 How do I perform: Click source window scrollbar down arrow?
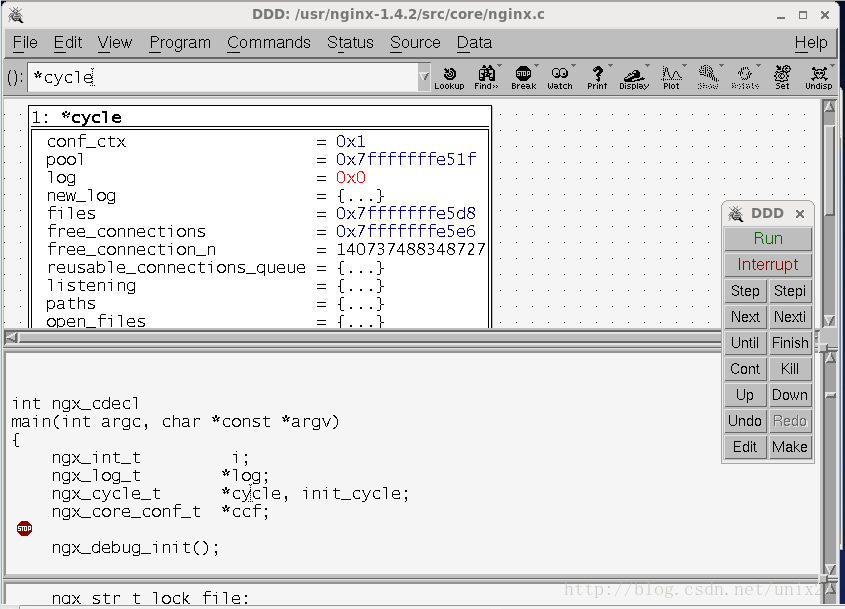(x=830, y=570)
